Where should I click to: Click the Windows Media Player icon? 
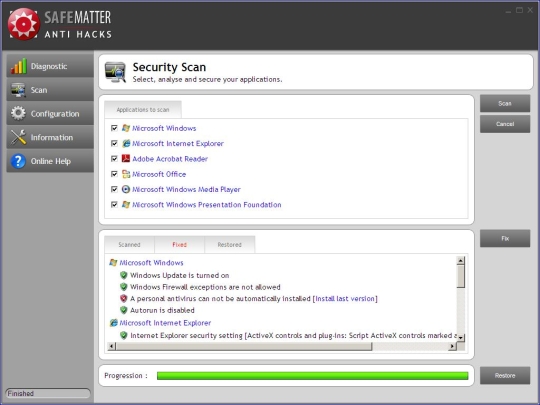(126, 189)
